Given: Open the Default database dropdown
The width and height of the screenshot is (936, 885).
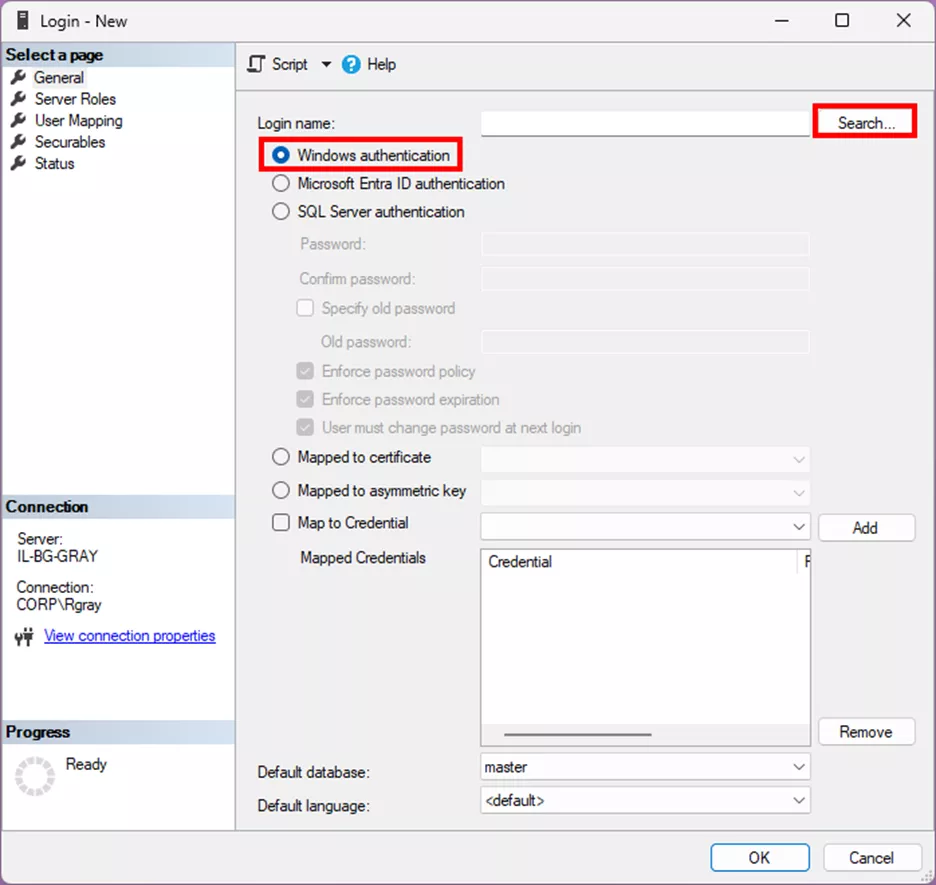Looking at the screenshot, I should point(645,767).
